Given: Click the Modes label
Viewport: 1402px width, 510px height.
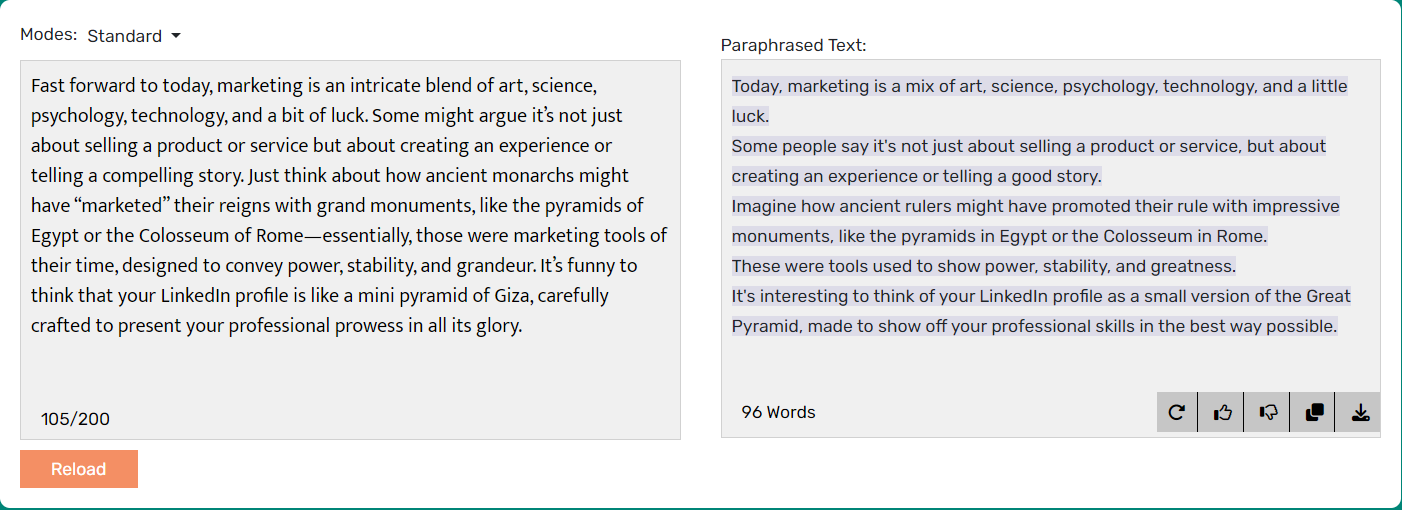Looking at the screenshot, I should pos(48,34).
